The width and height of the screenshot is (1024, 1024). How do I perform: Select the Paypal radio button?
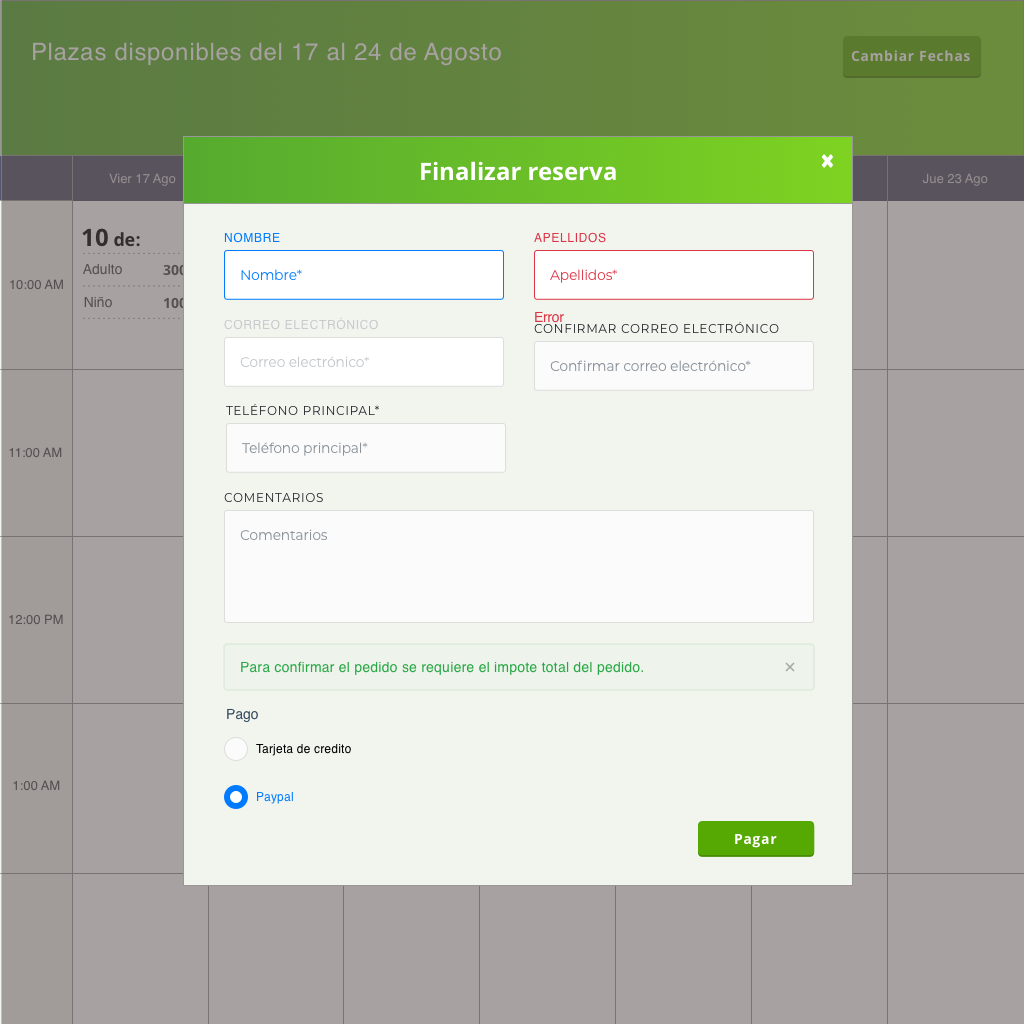pos(236,797)
